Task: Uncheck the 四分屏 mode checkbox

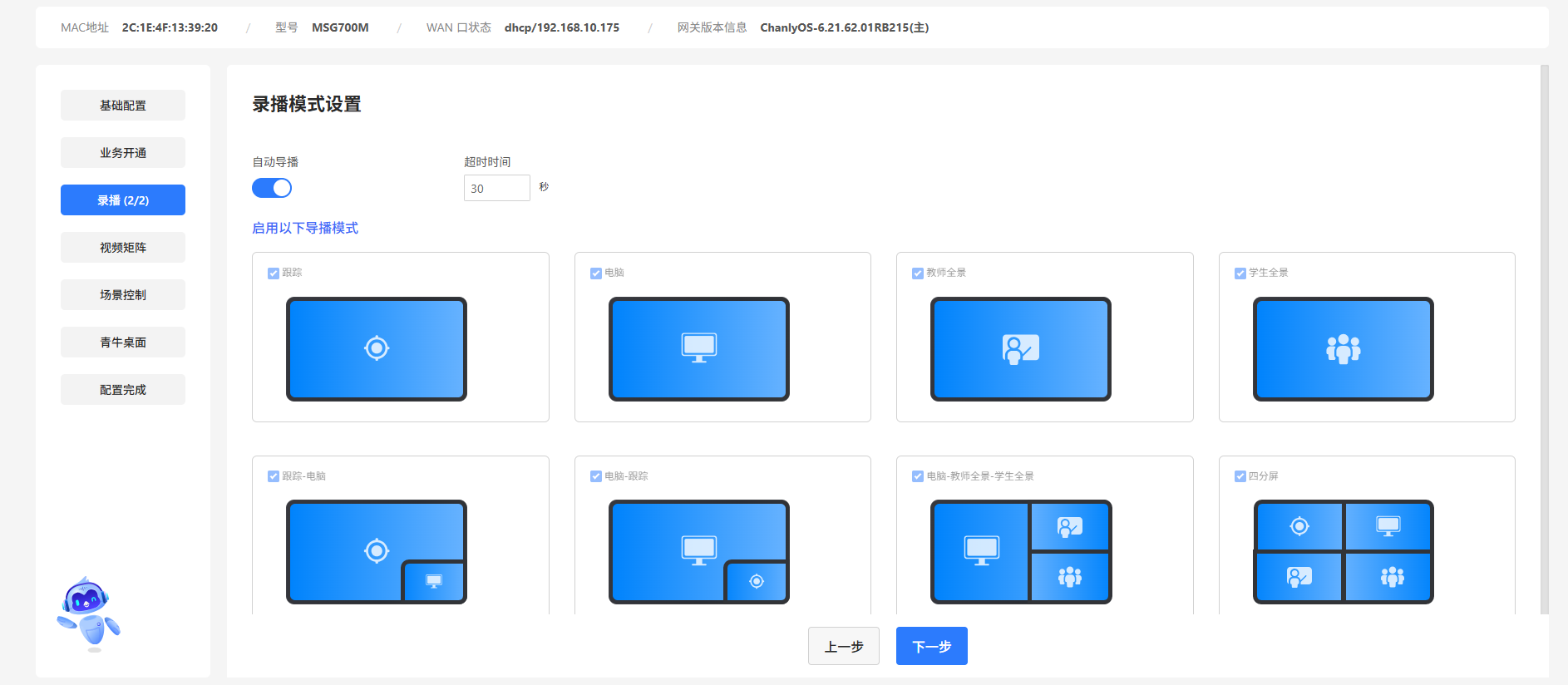Action: pyautogui.click(x=1240, y=476)
